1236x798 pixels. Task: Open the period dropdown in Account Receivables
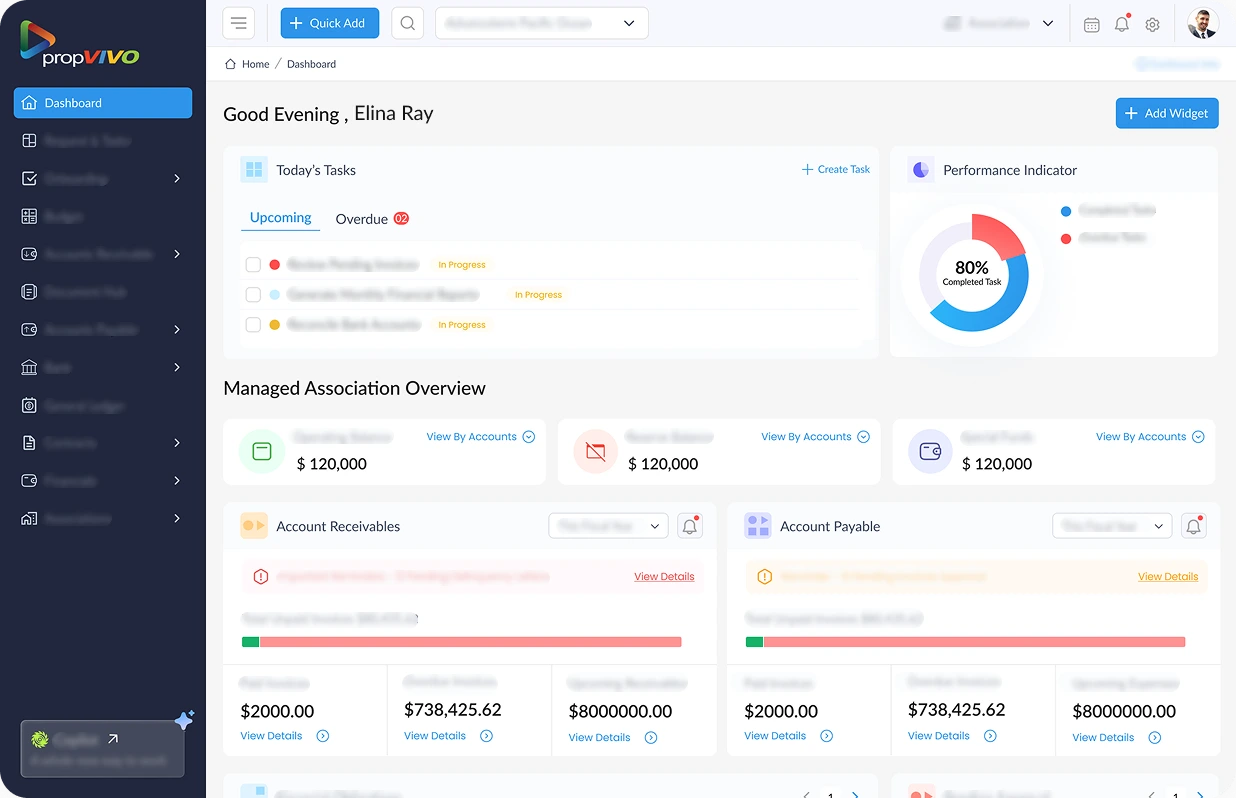coord(608,526)
